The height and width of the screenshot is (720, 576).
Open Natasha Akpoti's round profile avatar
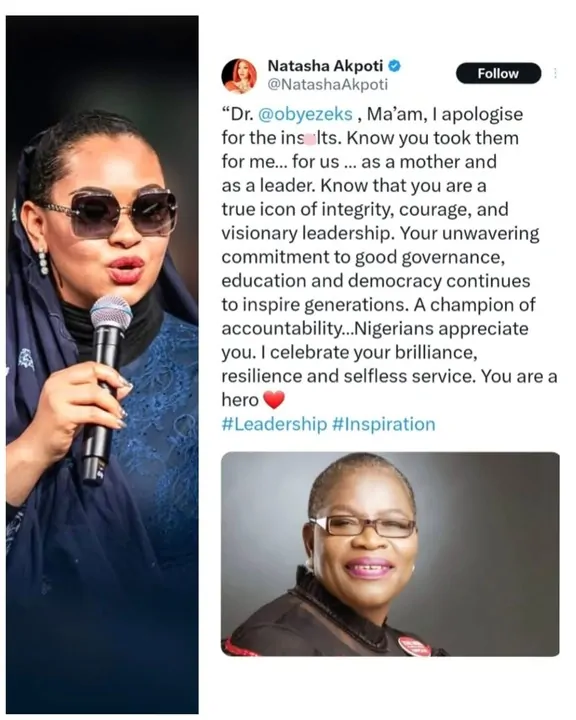[239, 76]
